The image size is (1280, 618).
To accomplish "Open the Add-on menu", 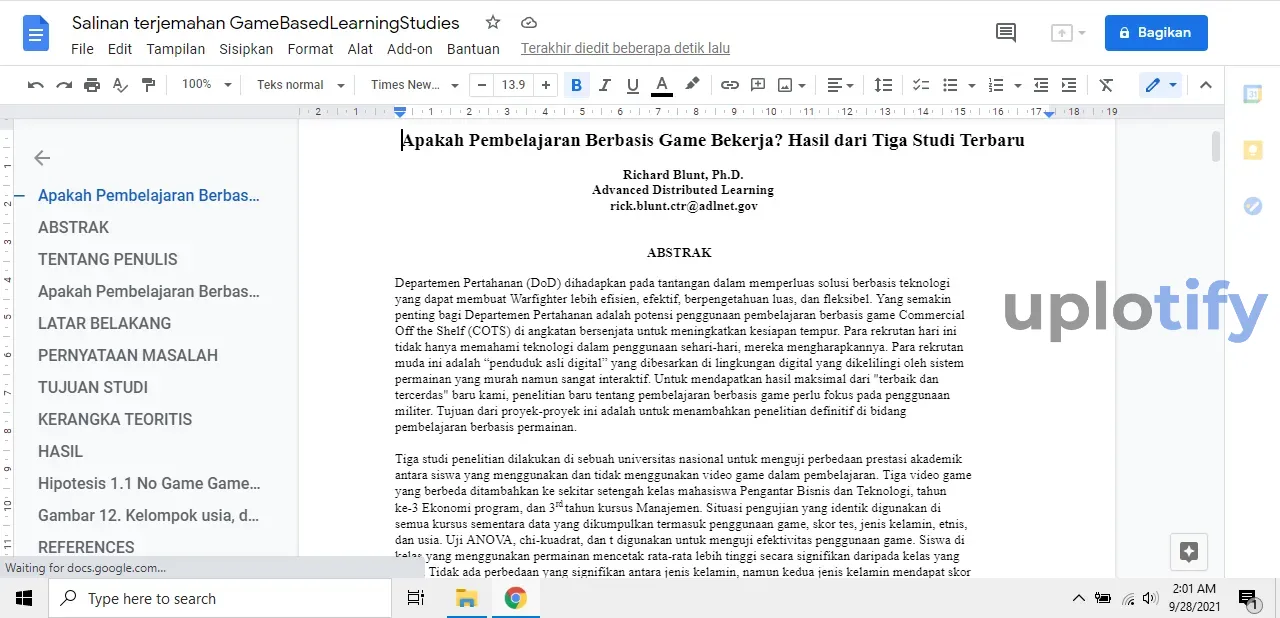I will (x=410, y=48).
